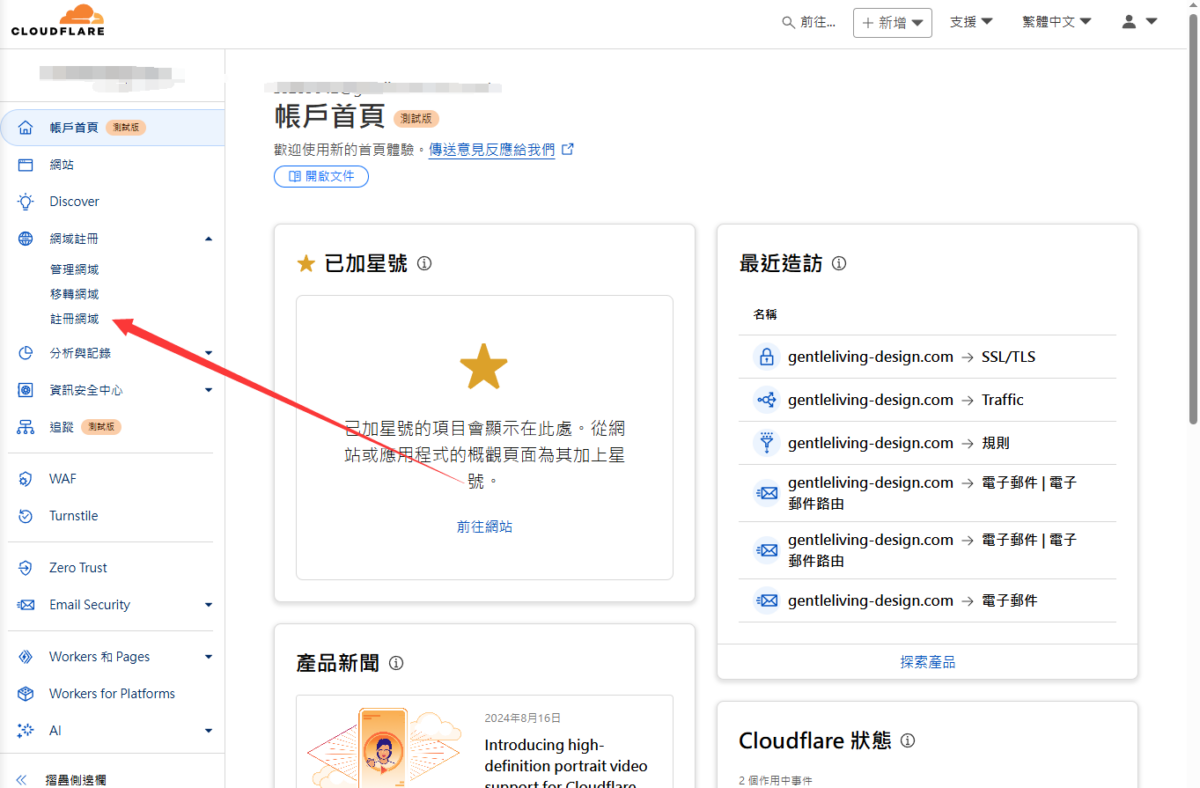Viewport: 1200px width, 788px height.
Task: Open the 繁體中文 language dropdown
Action: [x=1056, y=22]
